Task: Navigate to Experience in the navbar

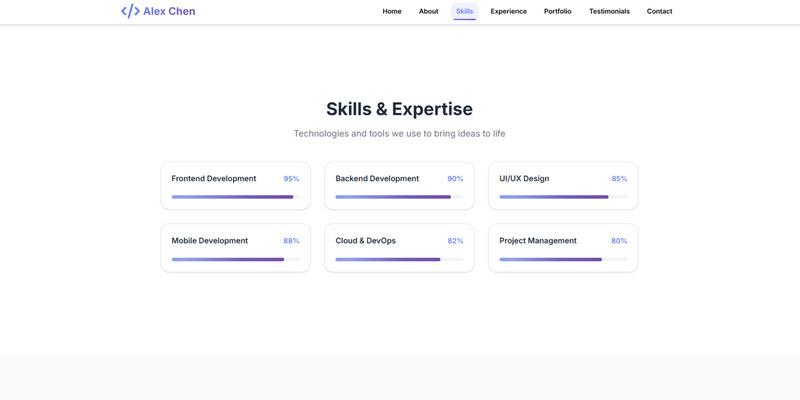Action: (508, 11)
